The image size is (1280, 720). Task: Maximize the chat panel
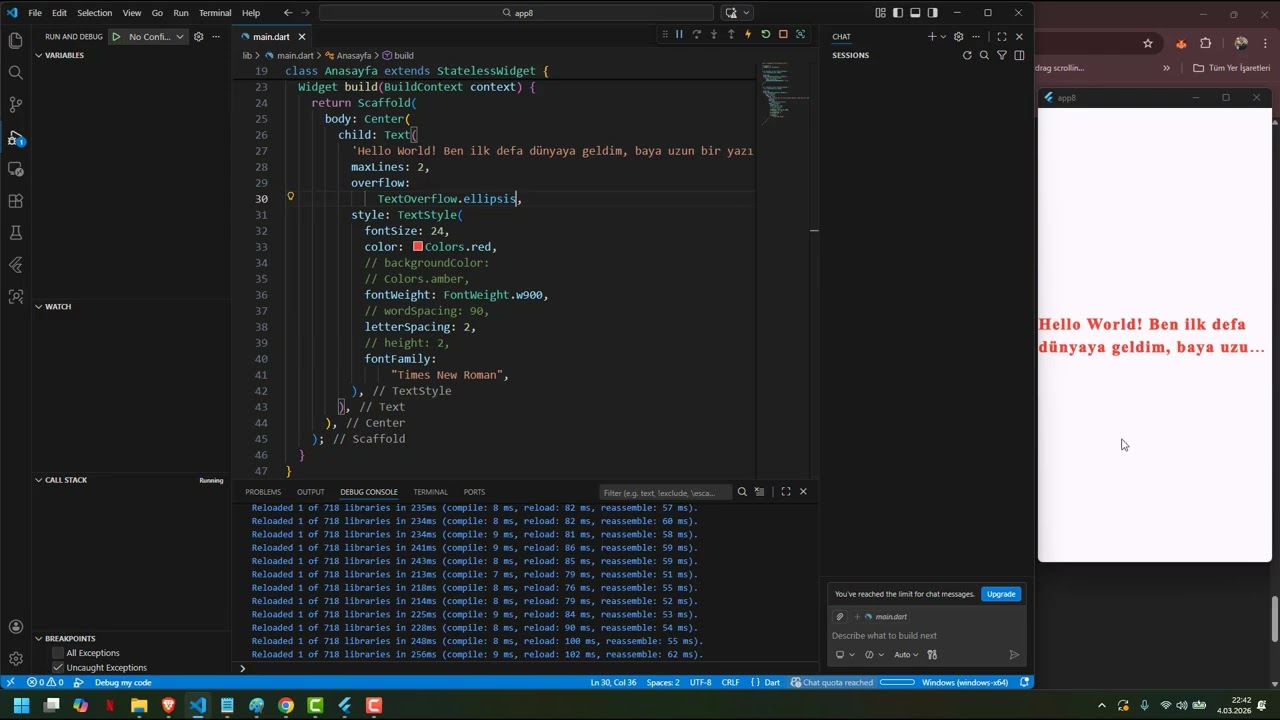(1002, 37)
